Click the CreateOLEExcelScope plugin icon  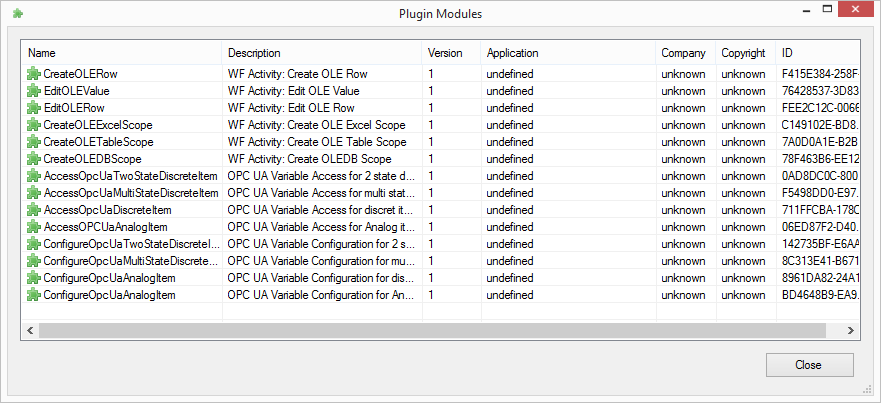pos(34,125)
